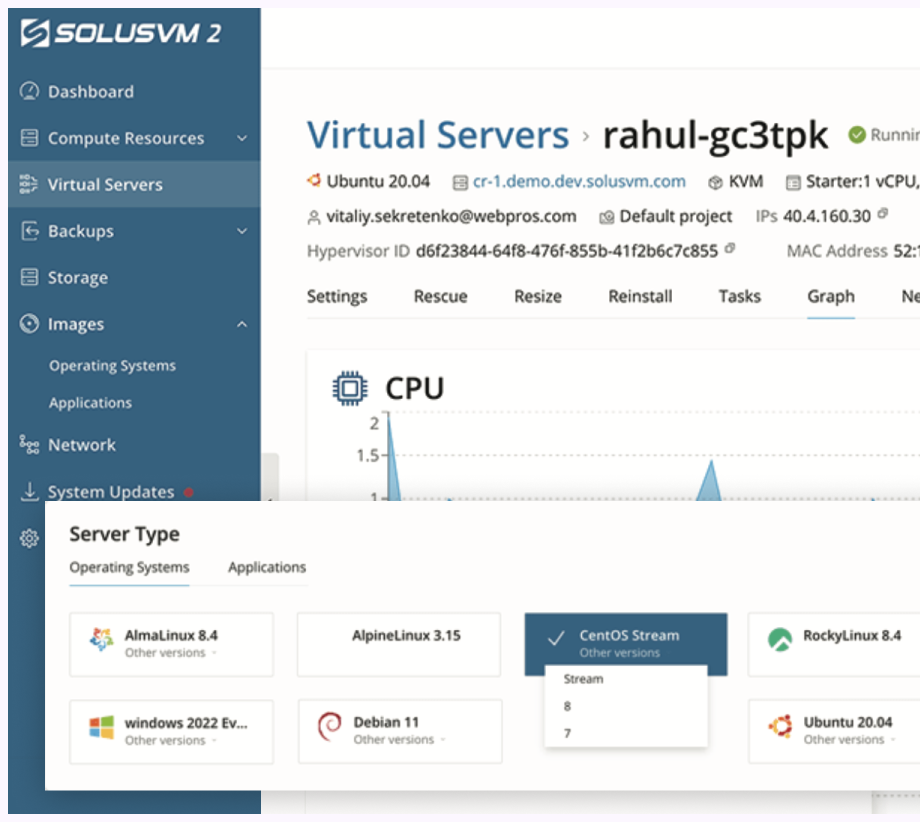
Task: Click the Ubuntu logo beside Ubuntu 20.04 header
Action: coord(314,180)
